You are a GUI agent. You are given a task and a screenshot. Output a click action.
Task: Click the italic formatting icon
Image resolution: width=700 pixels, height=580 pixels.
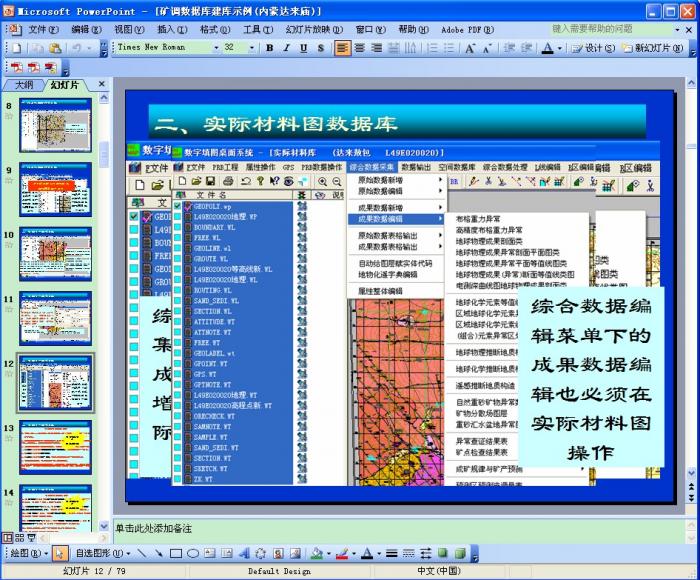pyautogui.click(x=285, y=48)
